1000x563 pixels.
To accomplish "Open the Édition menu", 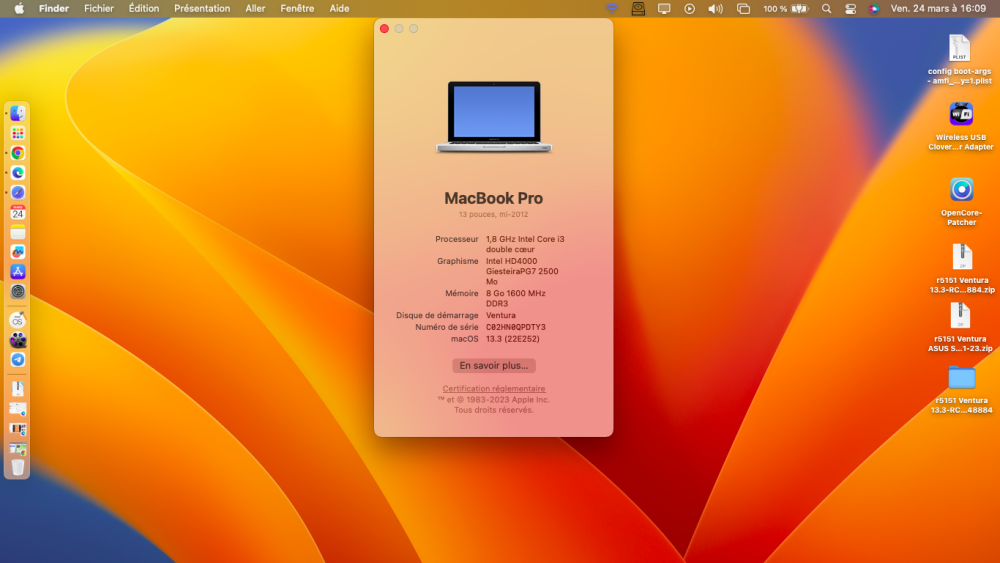I will (x=144, y=8).
